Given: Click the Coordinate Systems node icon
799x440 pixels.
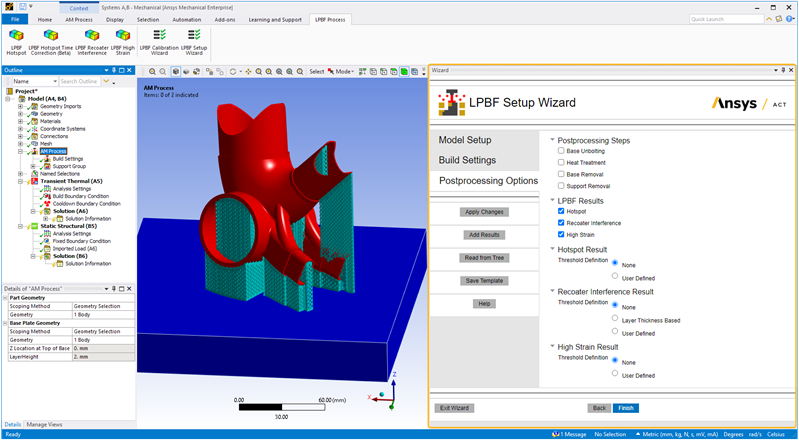Looking at the screenshot, I should (35, 128).
